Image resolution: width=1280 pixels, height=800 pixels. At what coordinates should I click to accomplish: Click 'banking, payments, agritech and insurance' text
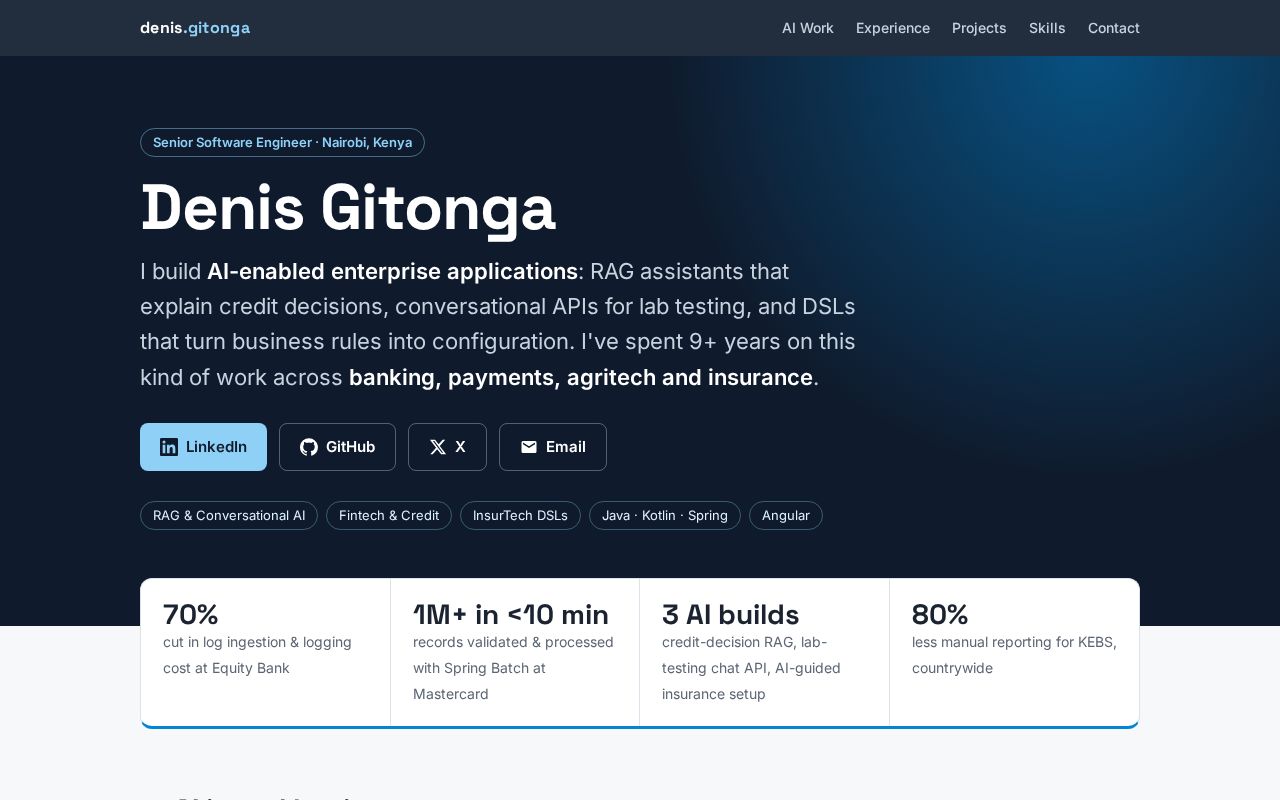click(x=581, y=377)
